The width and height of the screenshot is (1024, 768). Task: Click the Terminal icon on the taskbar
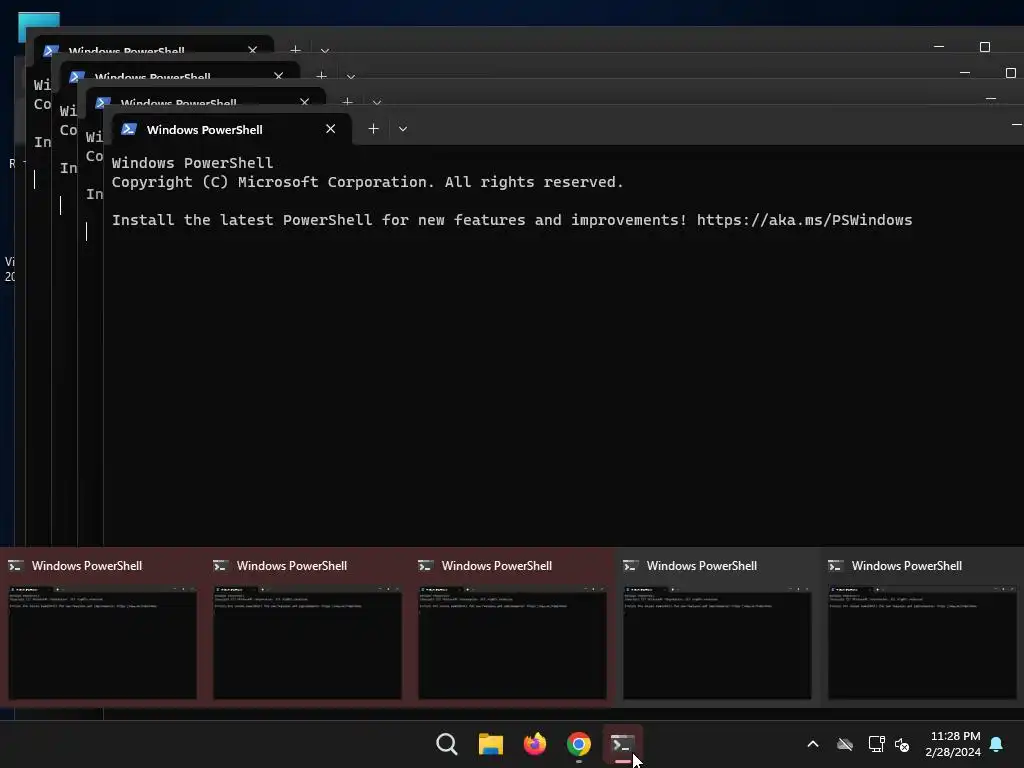tap(622, 744)
